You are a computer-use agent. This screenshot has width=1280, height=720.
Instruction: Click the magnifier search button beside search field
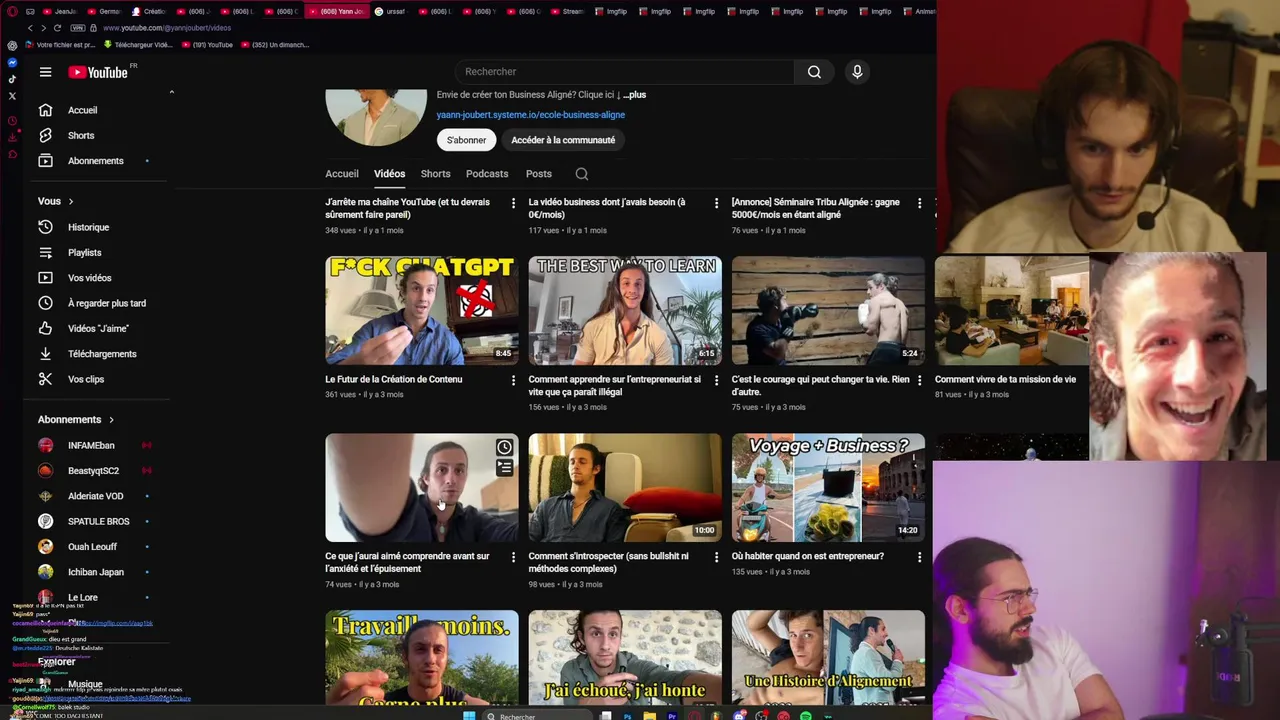tap(814, 71)
